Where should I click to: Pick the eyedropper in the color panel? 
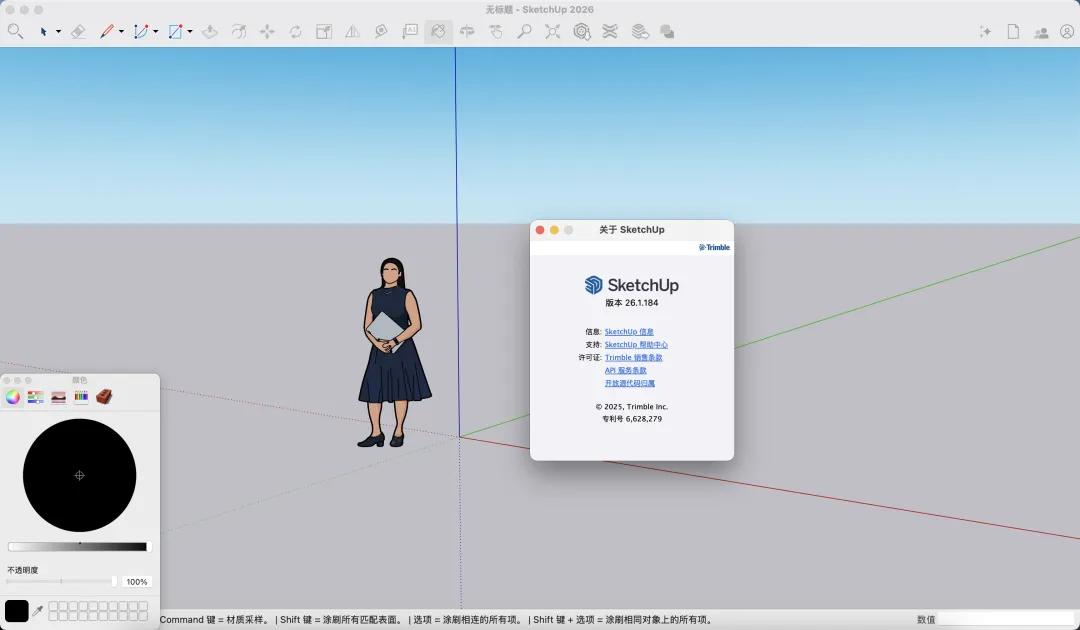point(38,611)
